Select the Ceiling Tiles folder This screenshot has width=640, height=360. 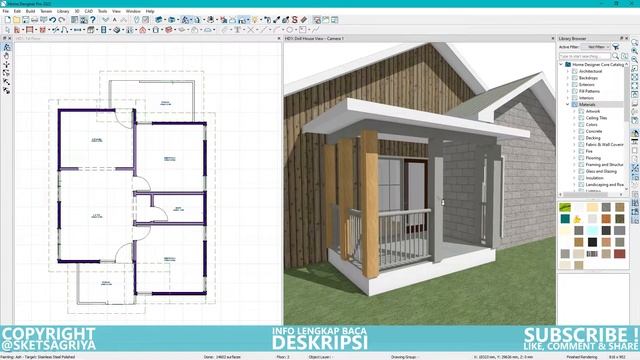(x=596, y=118)
